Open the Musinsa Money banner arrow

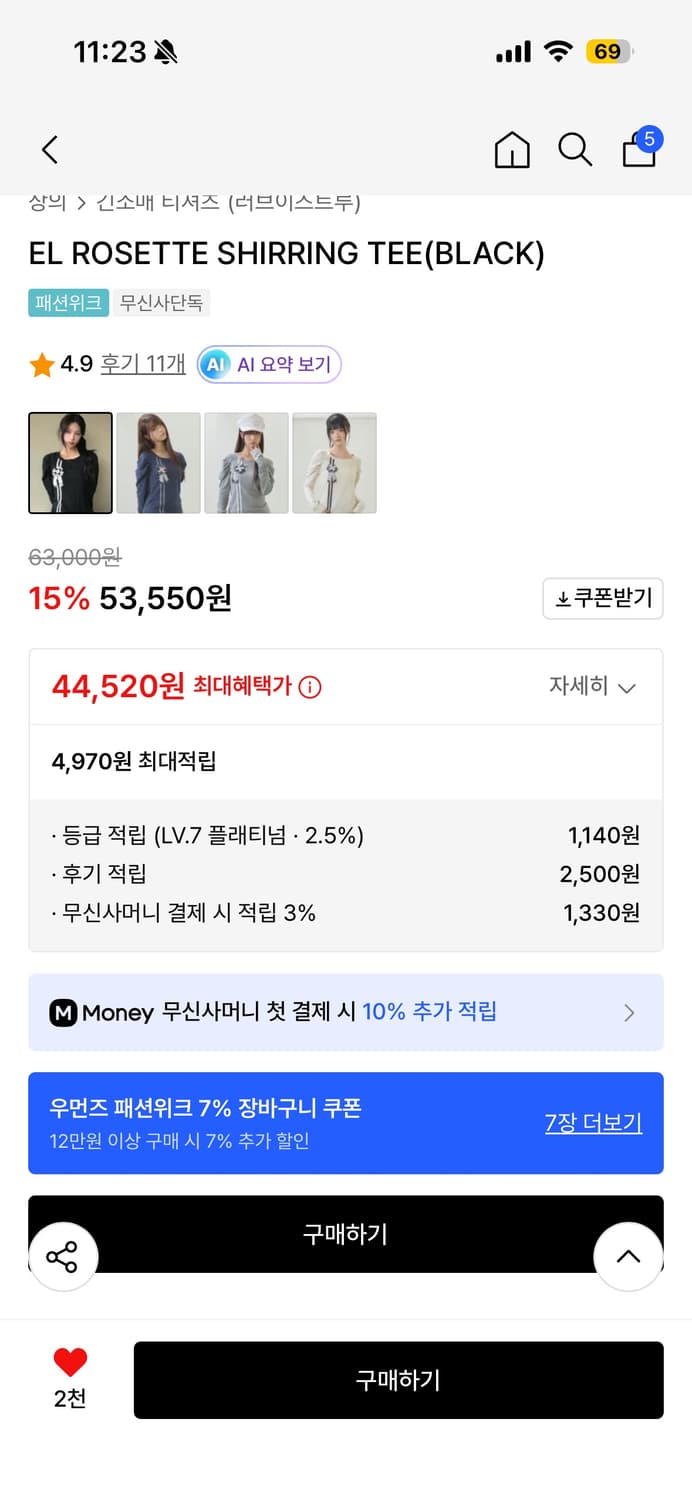tap(630, 1013)
